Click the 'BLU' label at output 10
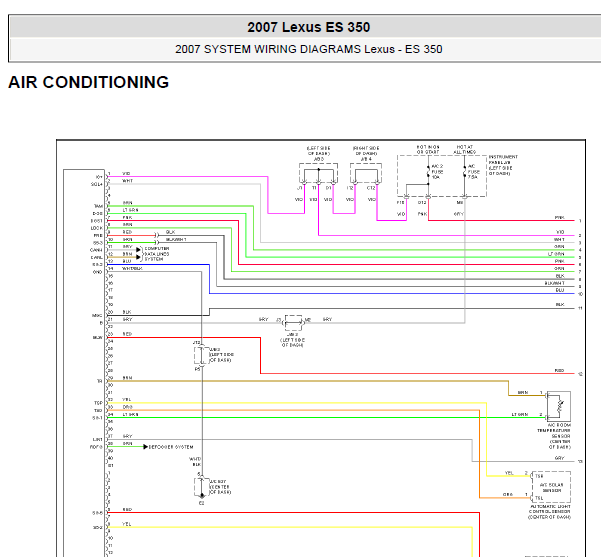Viewport: 601px width, 557px height. click(x=560, y=290)
